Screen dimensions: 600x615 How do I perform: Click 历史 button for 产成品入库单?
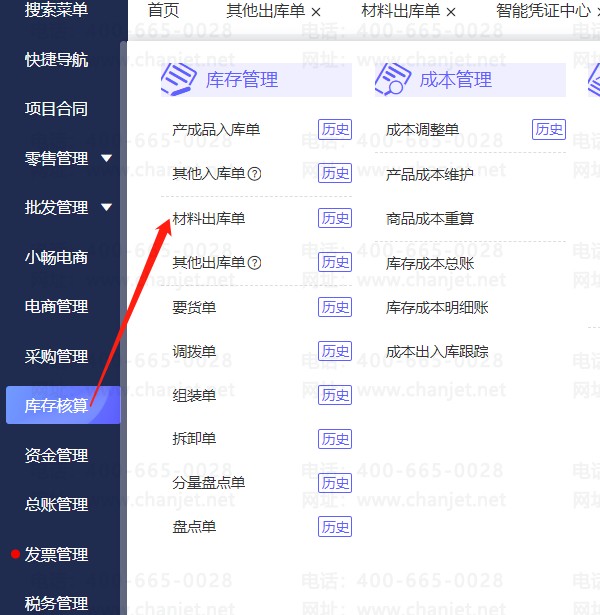[x=335, y=129]
